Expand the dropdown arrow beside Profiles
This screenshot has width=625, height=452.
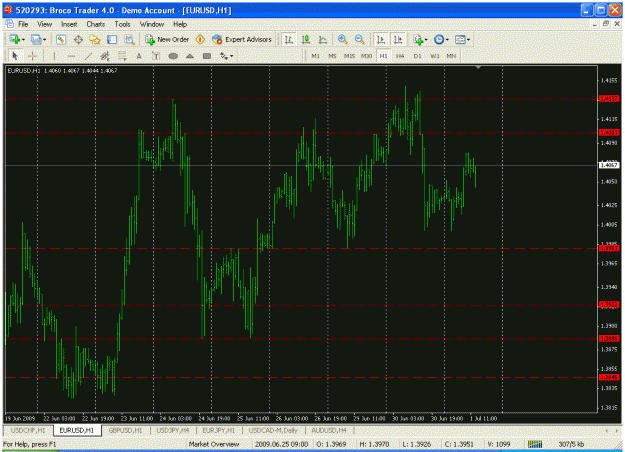pyautogui.click(x=44, y=40)
